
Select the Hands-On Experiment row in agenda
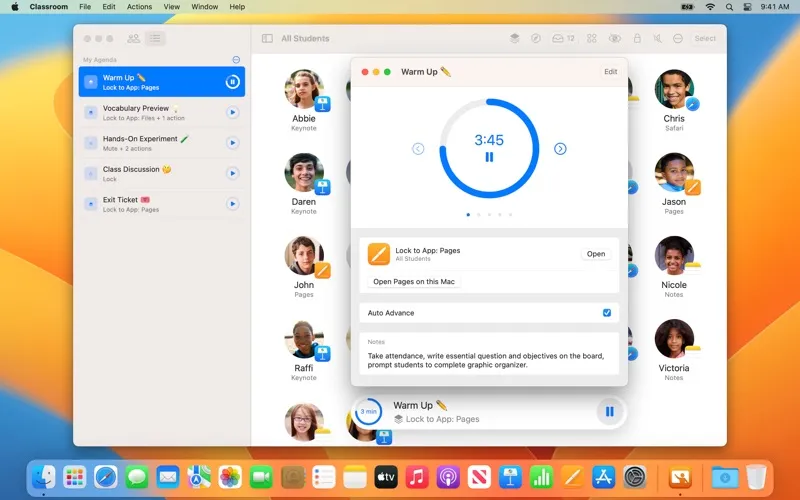point(162,143)
